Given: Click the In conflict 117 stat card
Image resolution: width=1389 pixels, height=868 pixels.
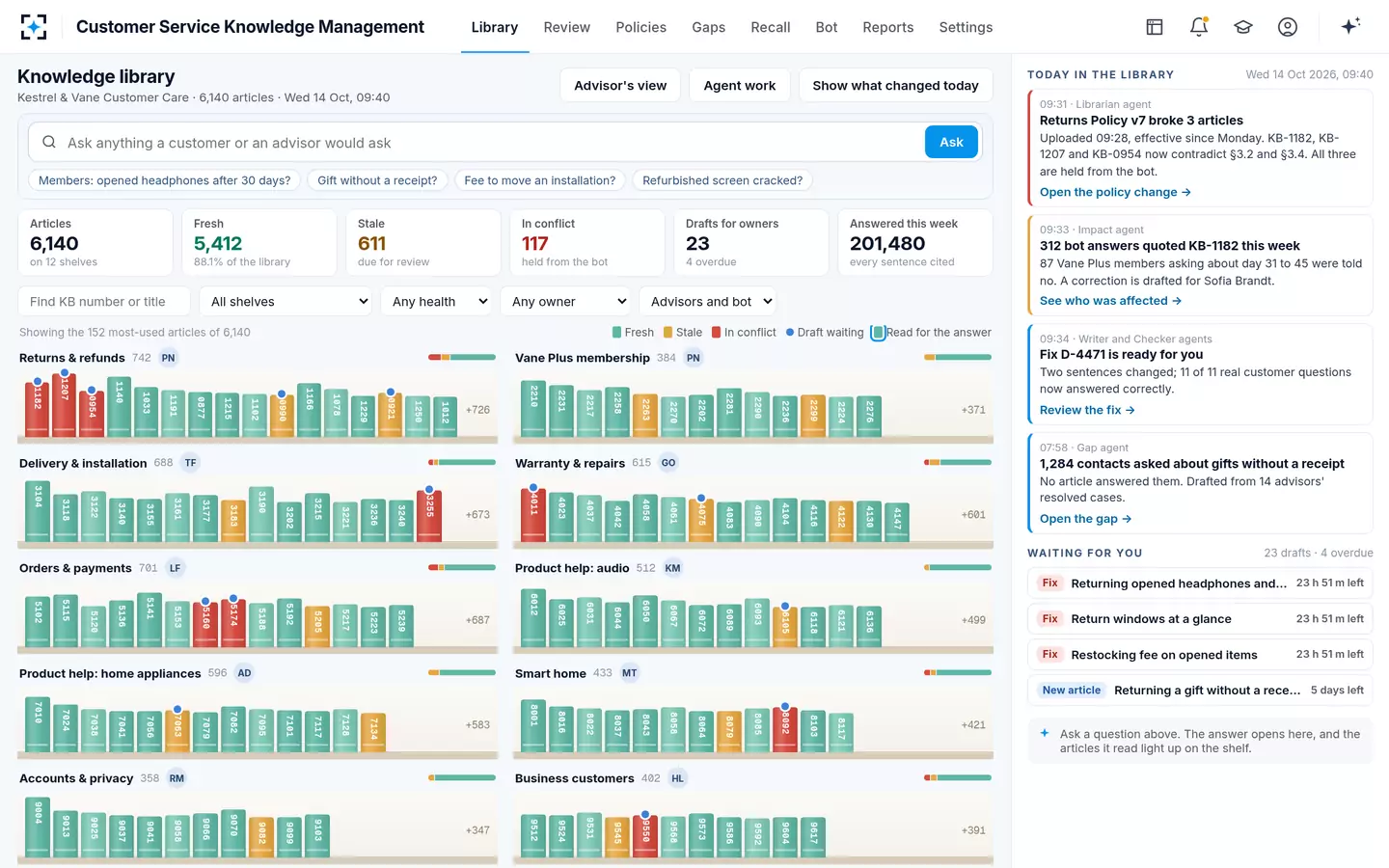Looking at the screenshot, I should click(x=586, y=243).
